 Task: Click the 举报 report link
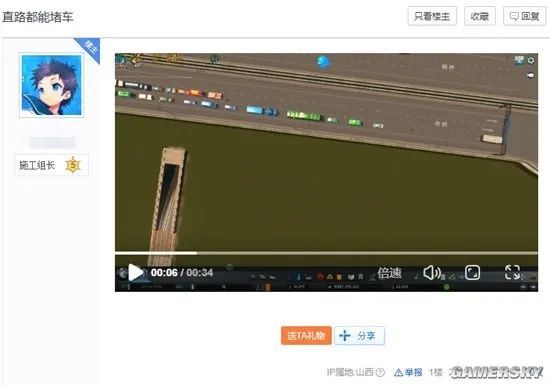tap(408, 372)
